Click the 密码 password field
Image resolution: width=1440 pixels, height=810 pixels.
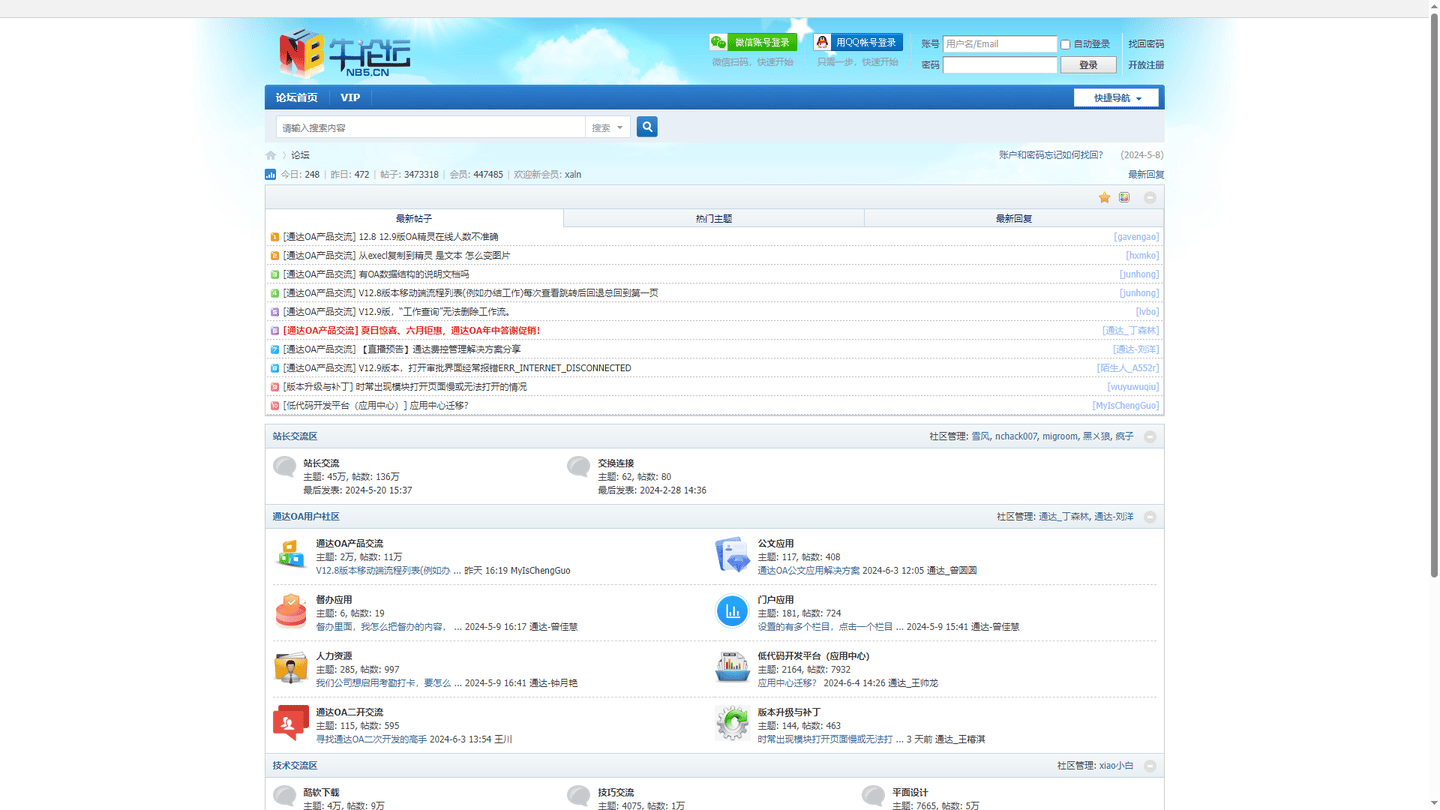point(1000,65)
